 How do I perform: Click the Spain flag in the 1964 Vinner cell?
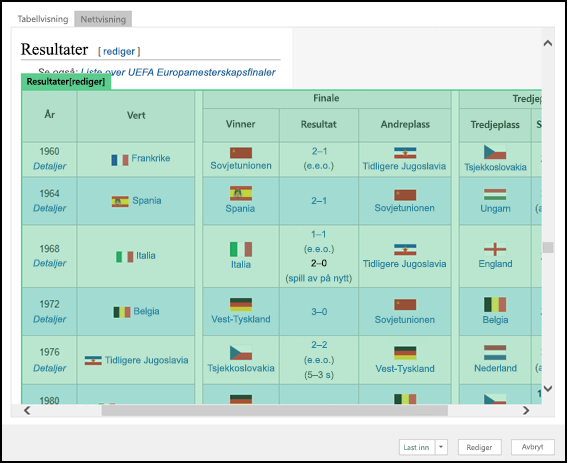[241, 193]
